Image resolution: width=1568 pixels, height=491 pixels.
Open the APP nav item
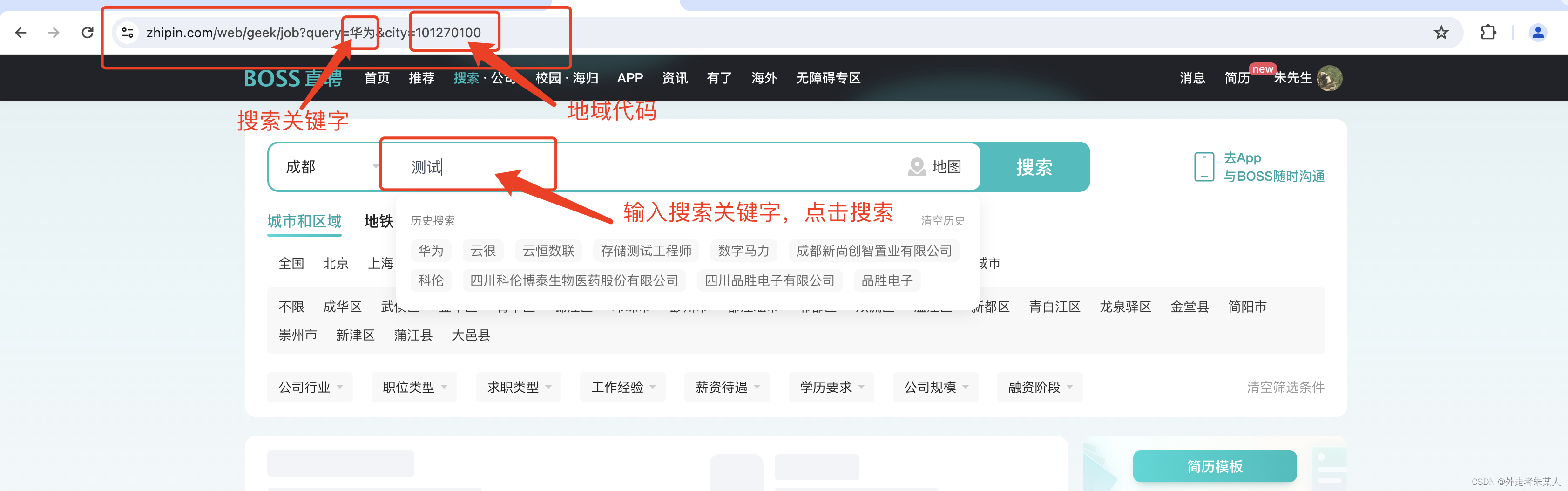click(630, 78)
